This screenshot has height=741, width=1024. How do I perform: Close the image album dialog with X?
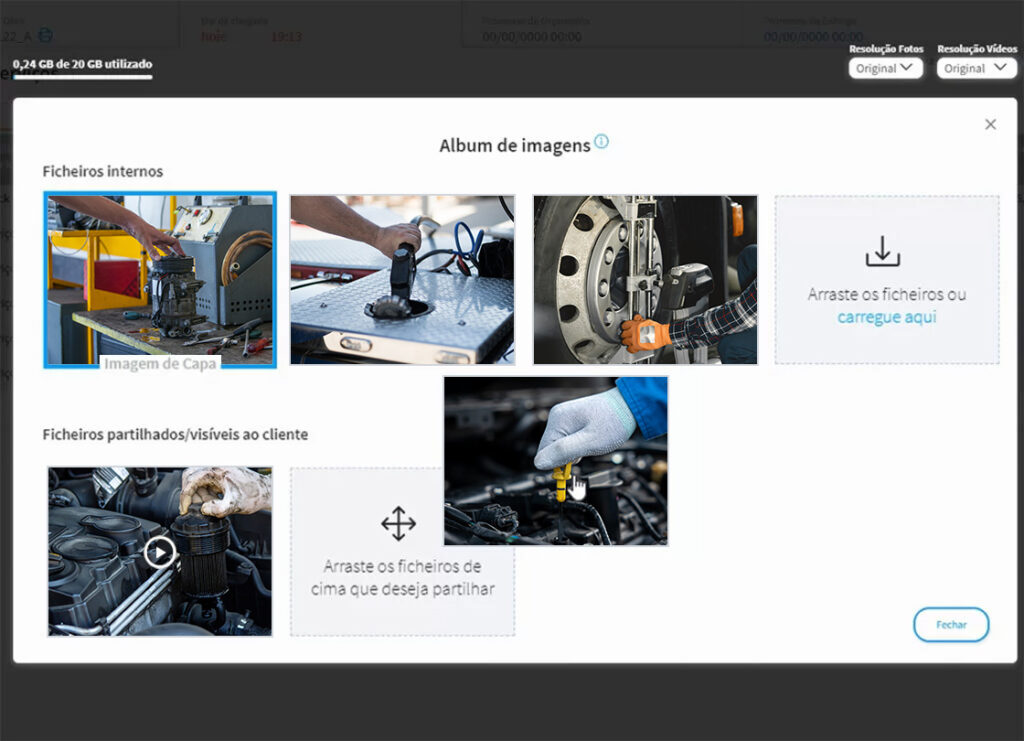pyautogui.click(x=990, y=124)
